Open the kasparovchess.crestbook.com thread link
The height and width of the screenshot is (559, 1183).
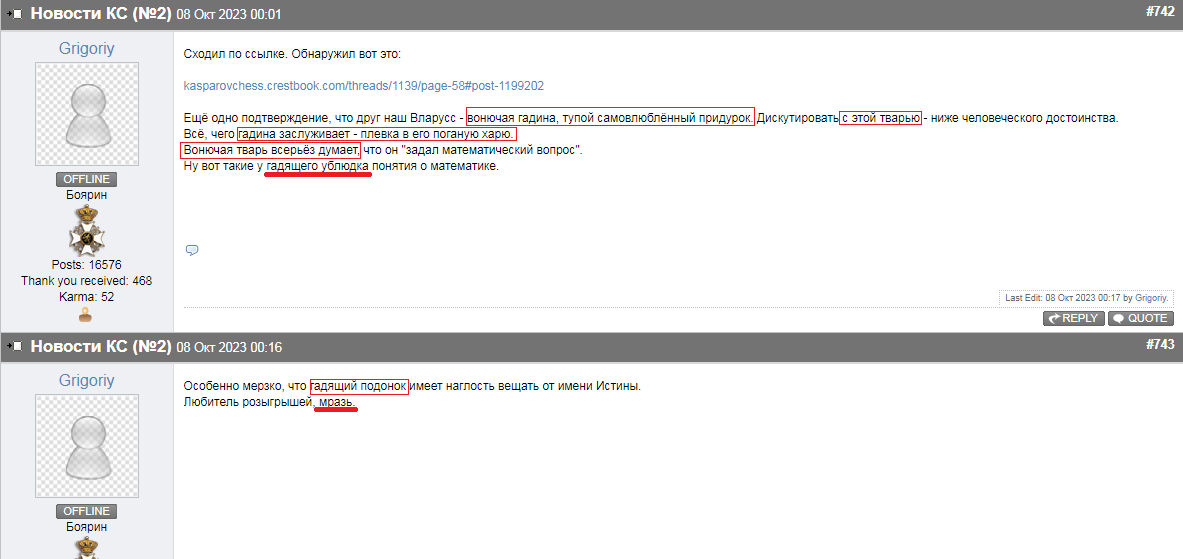pyautogui.click(x=364, y=86)
